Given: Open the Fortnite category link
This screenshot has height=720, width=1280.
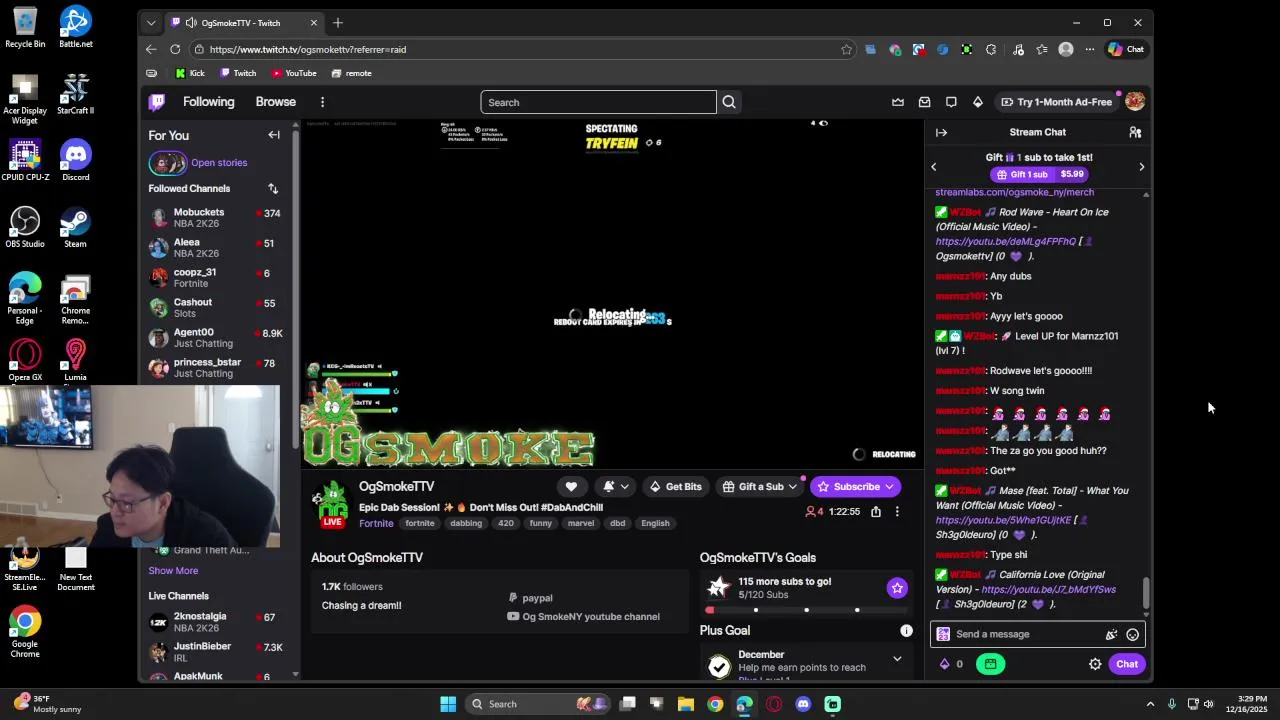Looking at the screenshot, I should [x=376, y=523].
